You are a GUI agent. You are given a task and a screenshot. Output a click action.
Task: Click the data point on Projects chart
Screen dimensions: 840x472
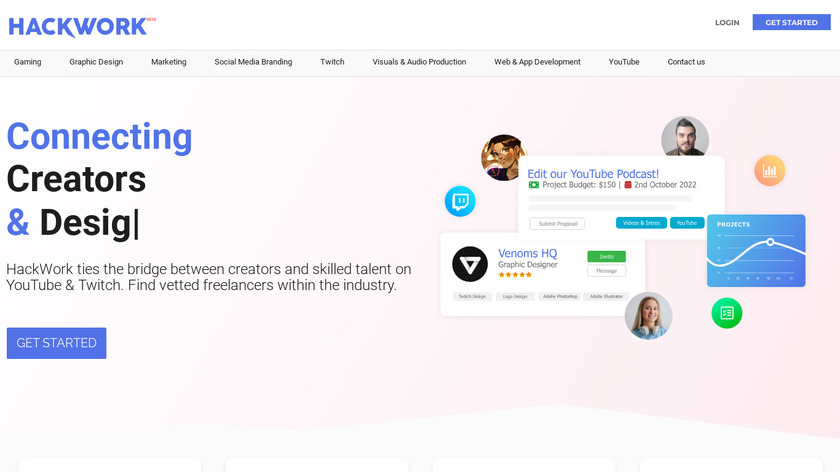[770, 242]
